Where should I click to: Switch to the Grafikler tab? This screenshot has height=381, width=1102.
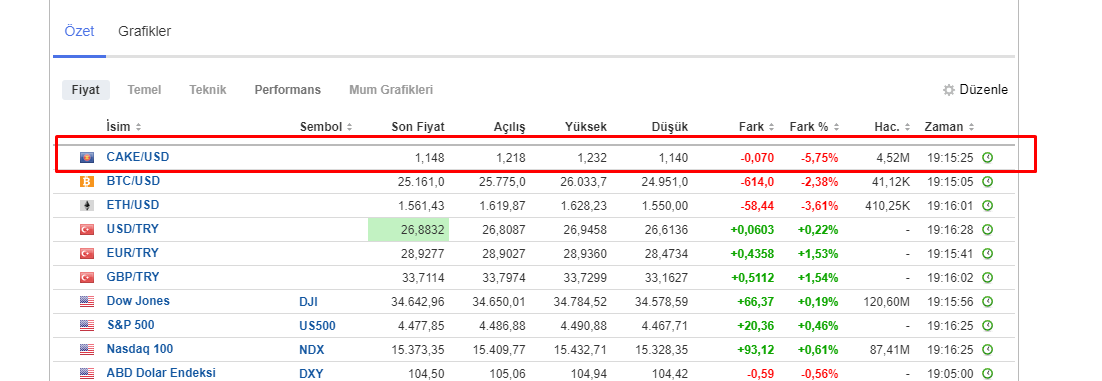(x=145, y=32)
